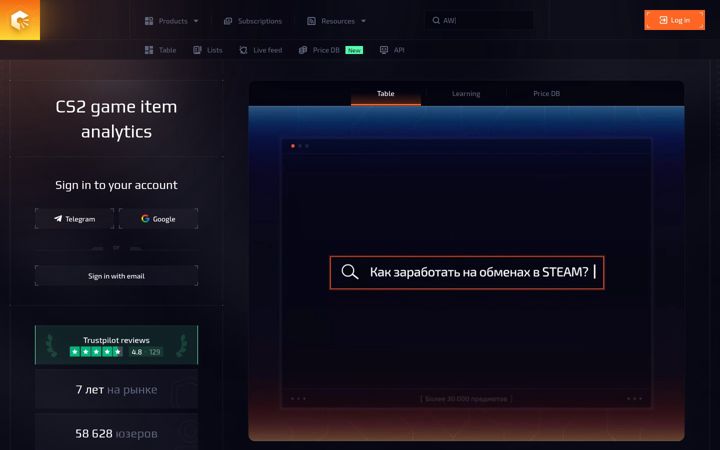This screenshot has width=720, height=450.
Task: Open the Resources menu
Action: (336, 21)
